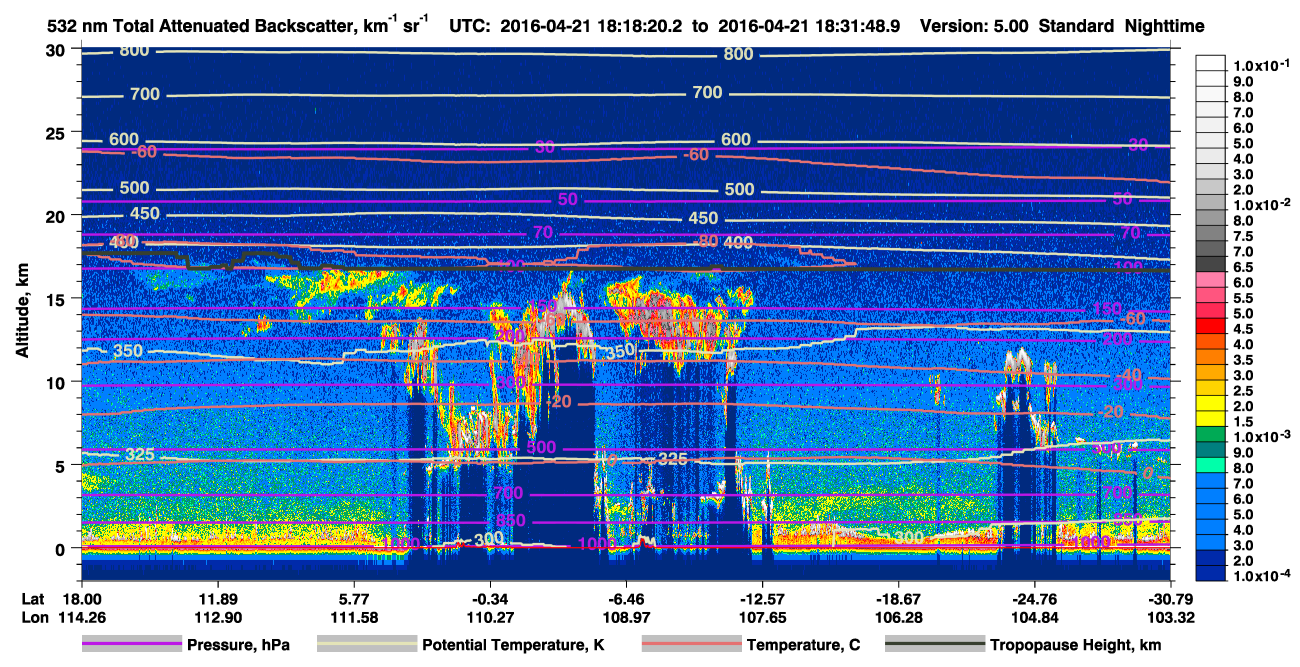Click the longitude value 111.58
Viewport: 1300px width, 667px height.
[353, 617]
